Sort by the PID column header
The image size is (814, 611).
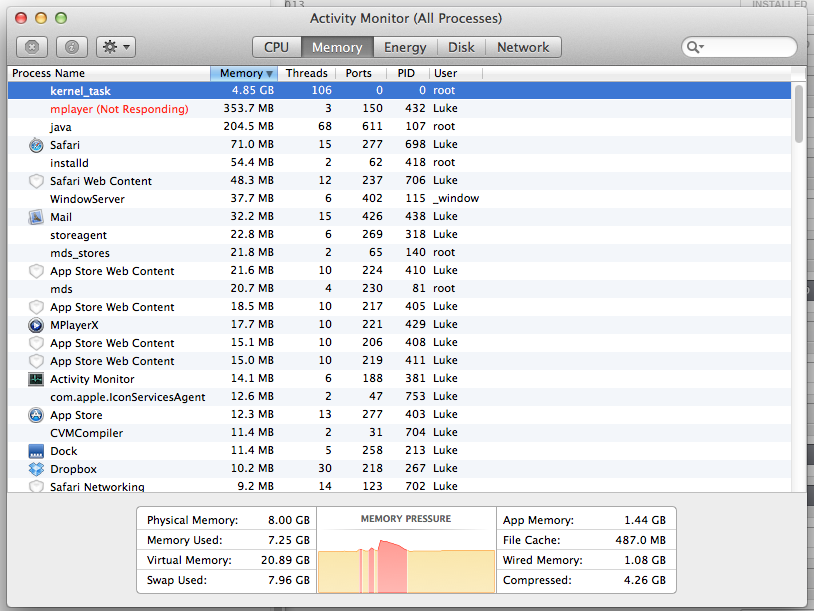pos(408,73)
